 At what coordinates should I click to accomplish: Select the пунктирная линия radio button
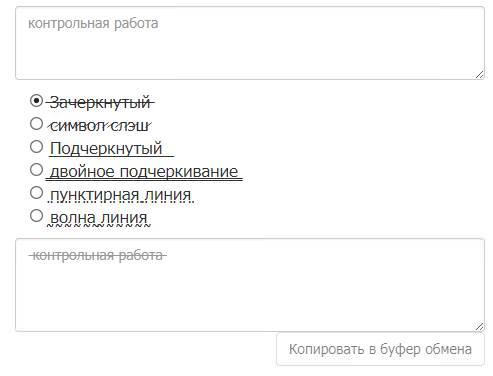[36, 193]
